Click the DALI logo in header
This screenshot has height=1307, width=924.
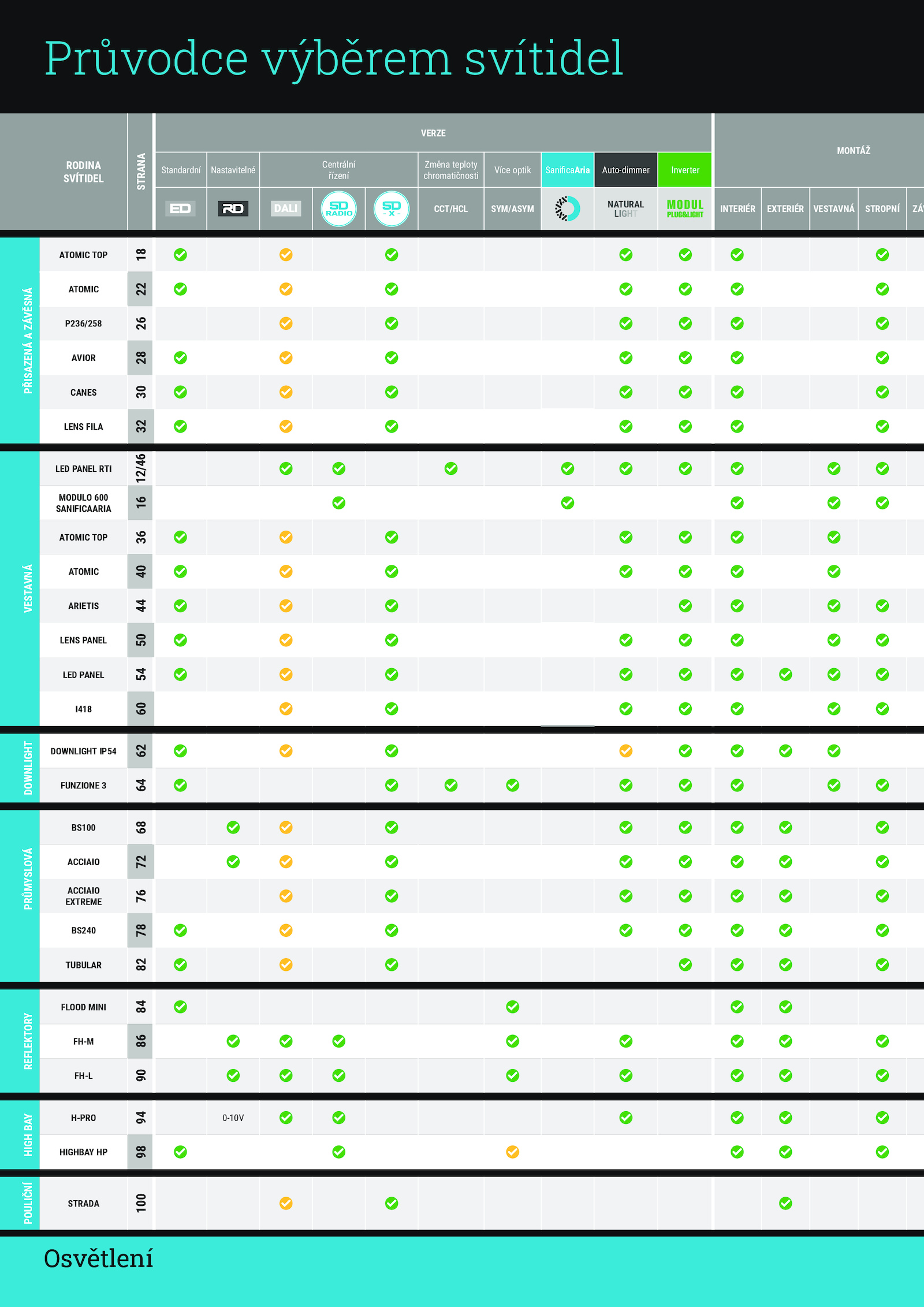tap(286, 208)
